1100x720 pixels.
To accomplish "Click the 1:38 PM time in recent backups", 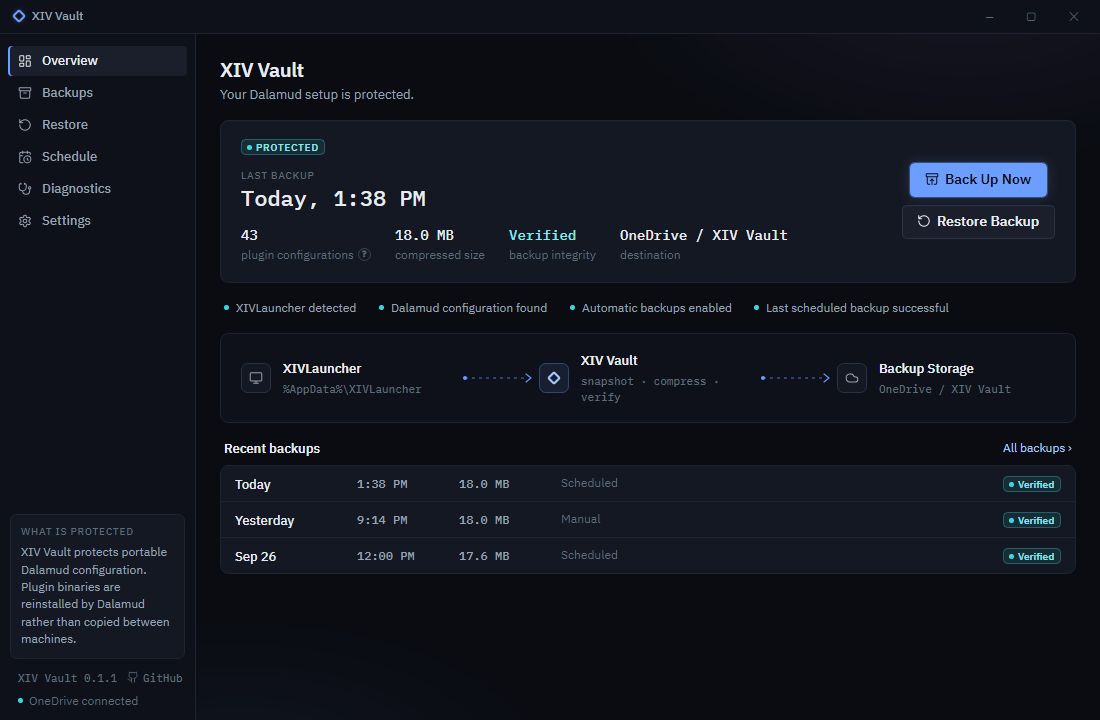I will pos(382,484).
